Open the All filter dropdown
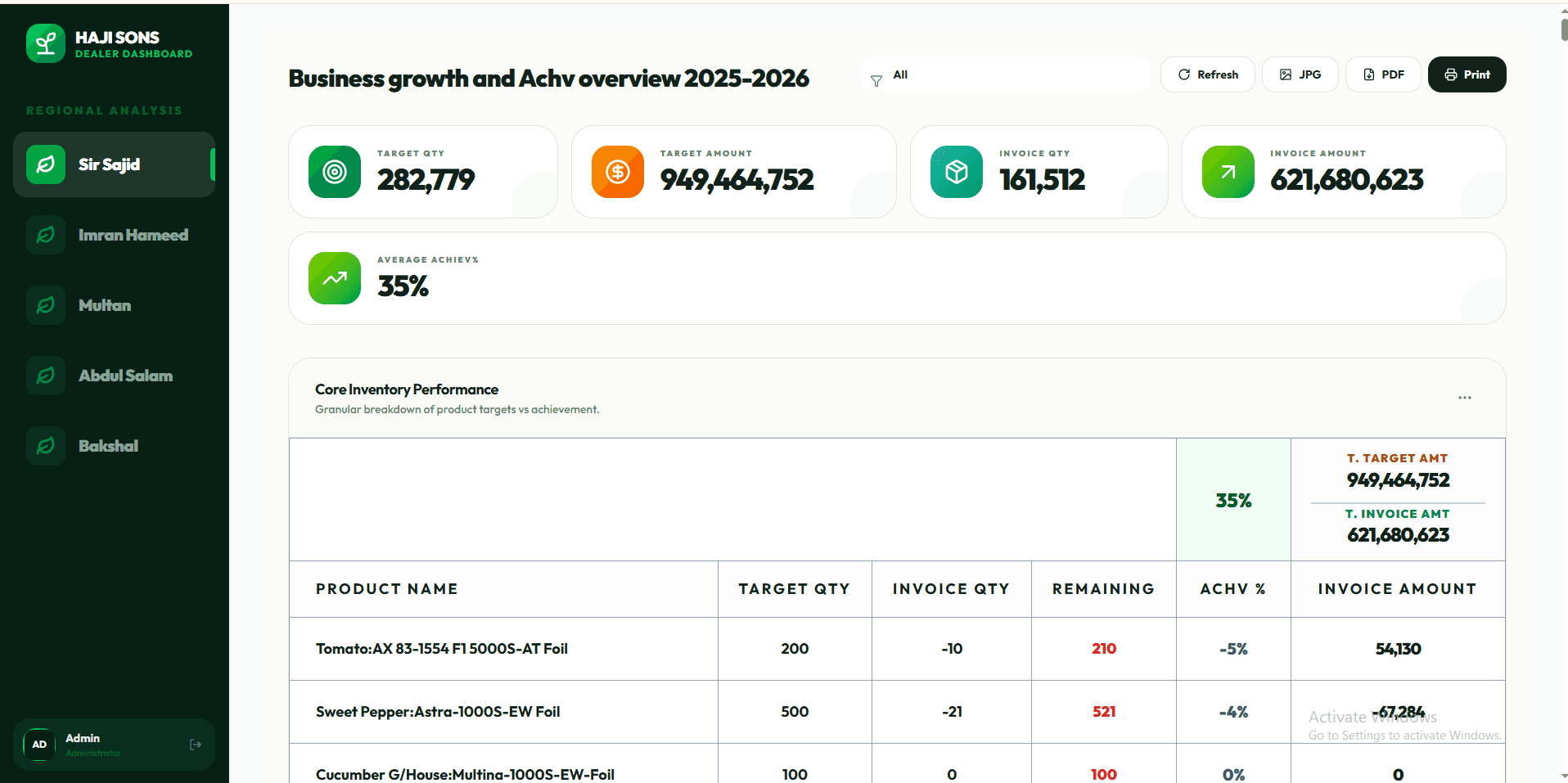This screenshot has width=1568, height=783. [1005, 74]
